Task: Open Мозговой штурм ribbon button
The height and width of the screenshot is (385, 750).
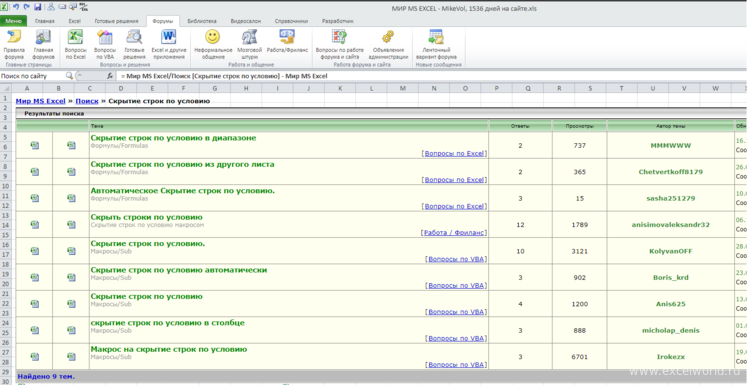Action: point(249,44)
